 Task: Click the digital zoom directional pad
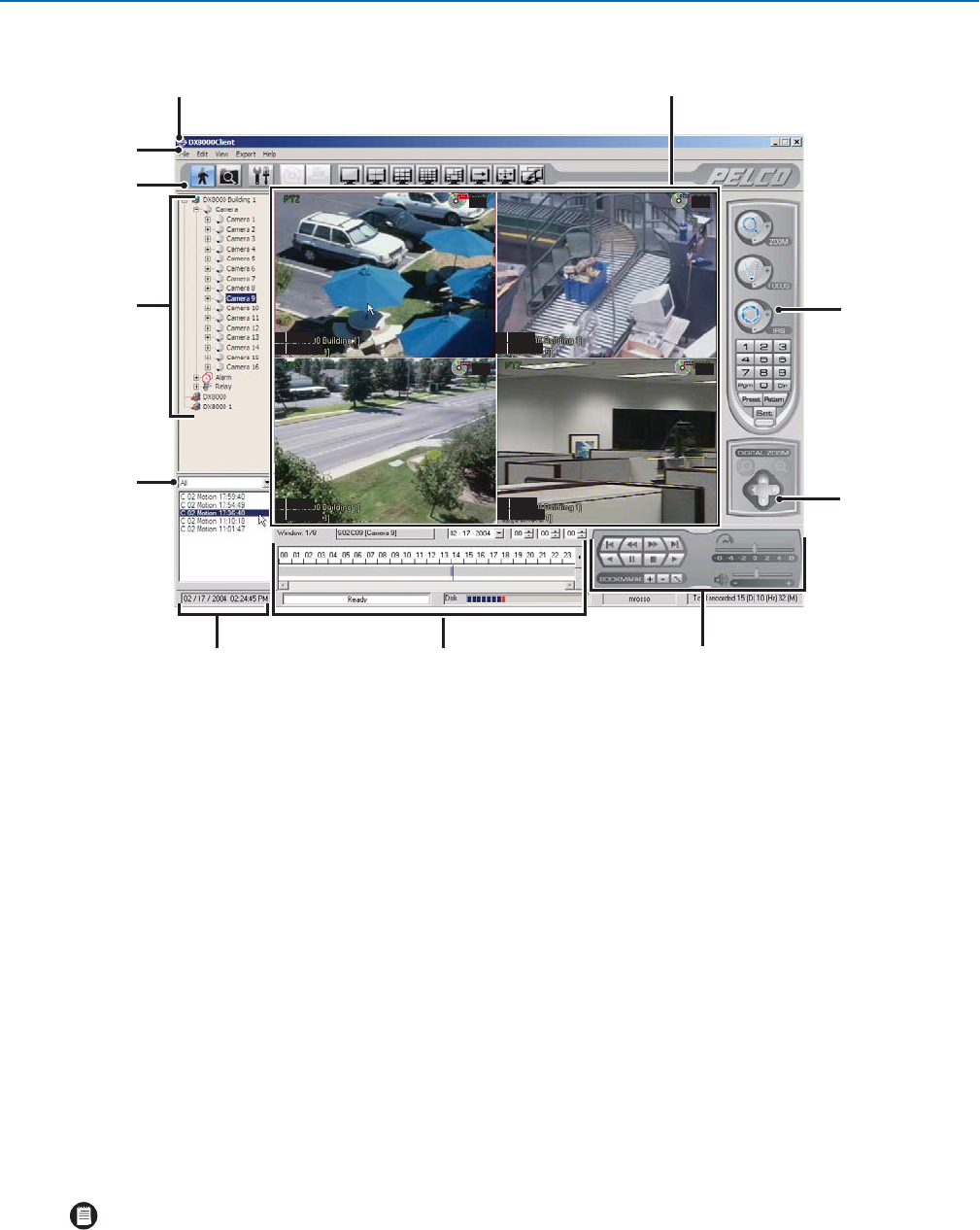(762, 489)
